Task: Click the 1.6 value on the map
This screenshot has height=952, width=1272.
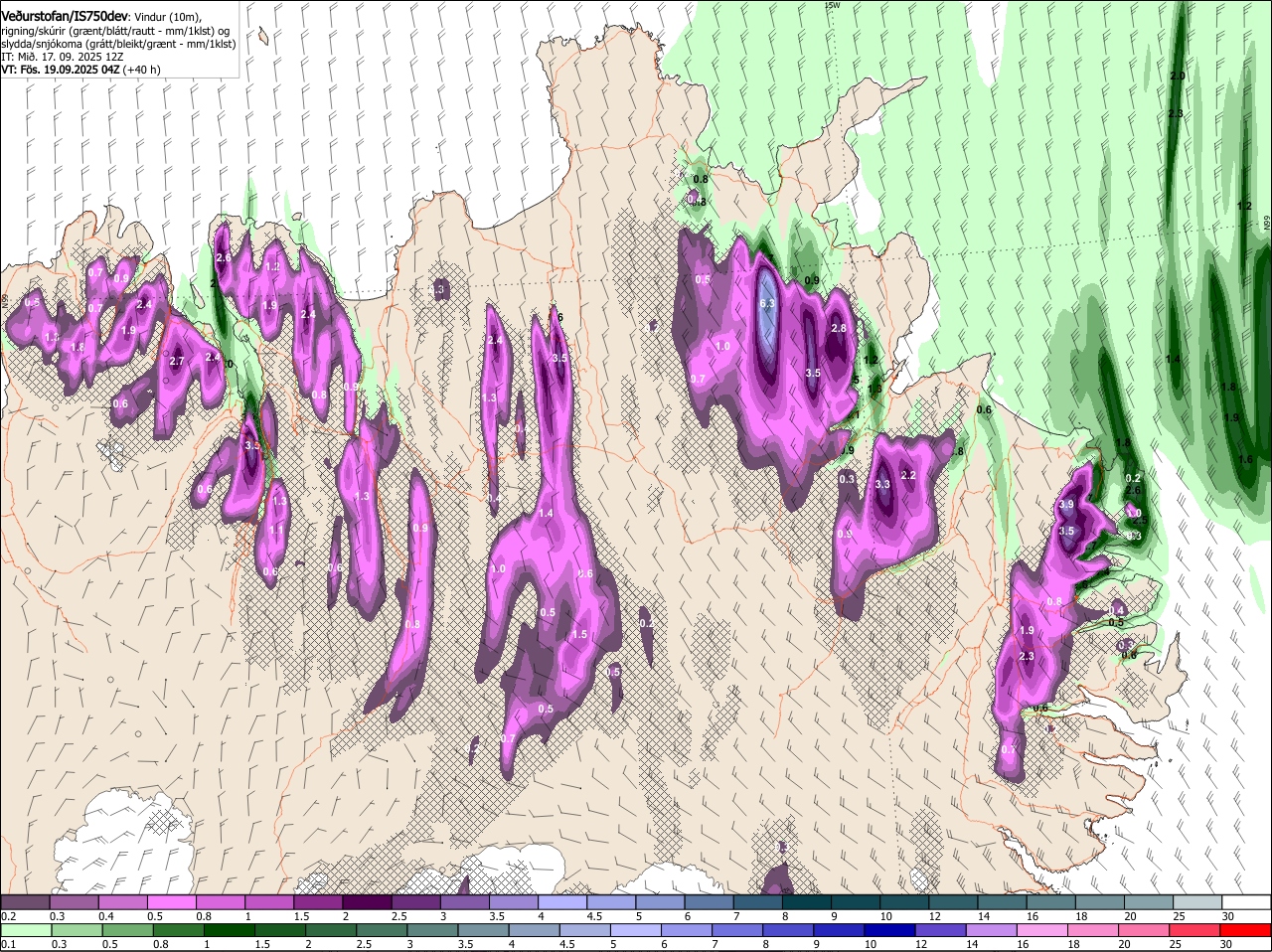Action: (x=1246, y=459)
